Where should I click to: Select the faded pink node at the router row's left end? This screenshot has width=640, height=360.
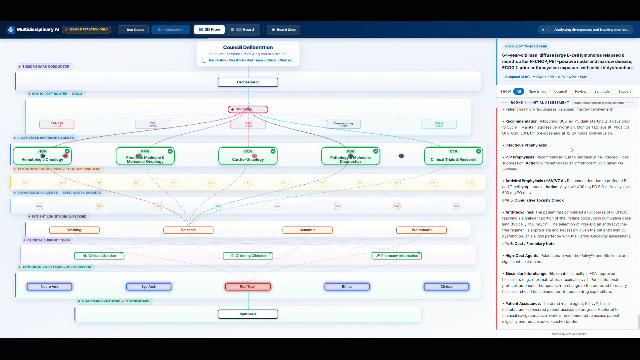click(57, 124)
